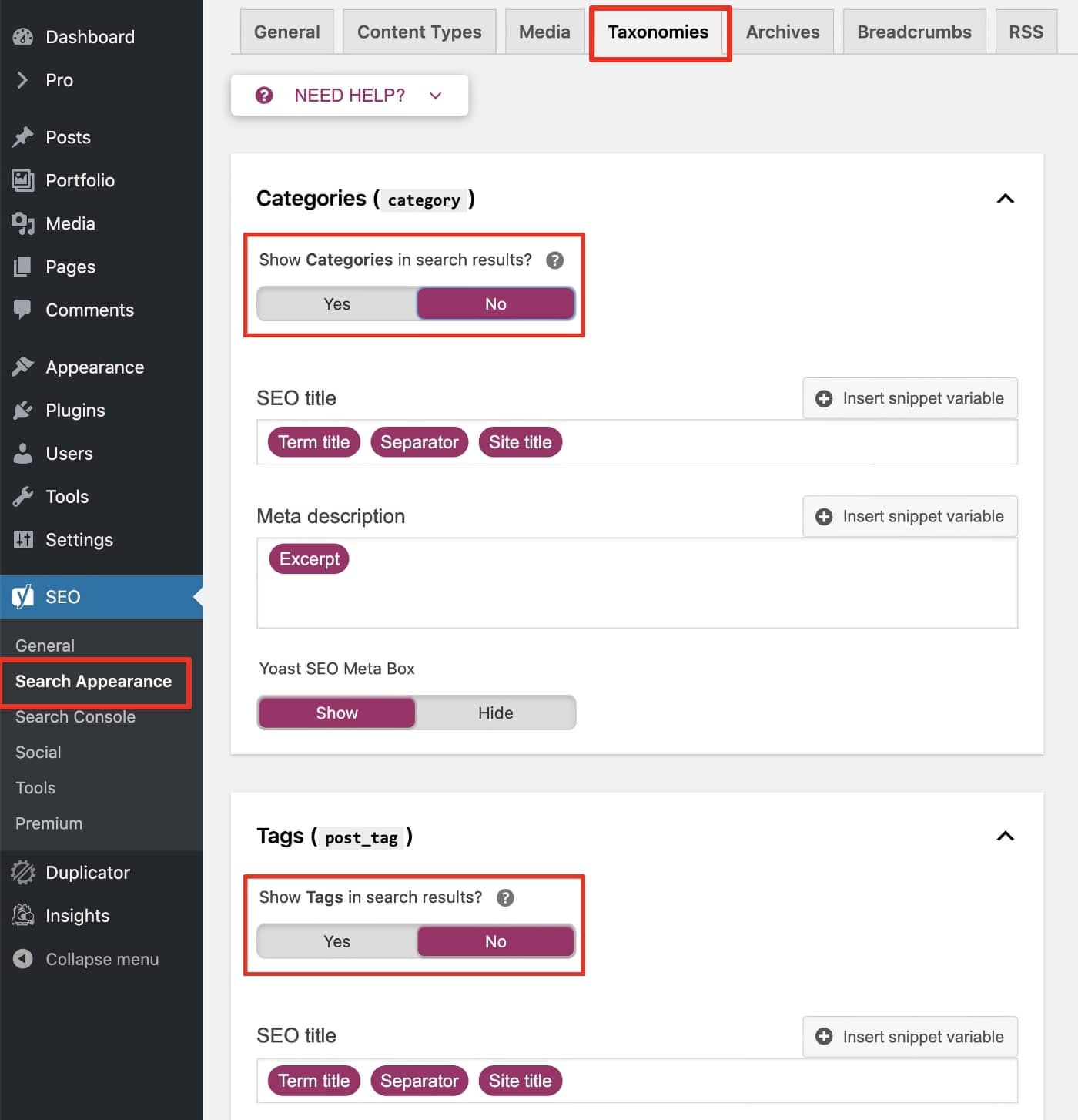Click Separator variable in Categories SEO title

420,442
